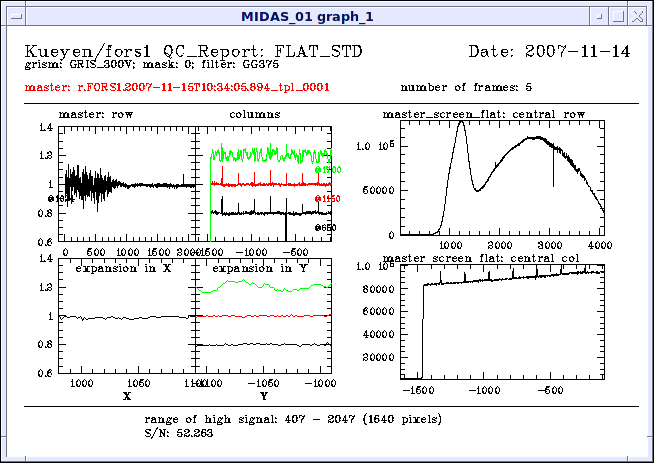Close the MIDAS_01 graph_1 window
This screenshot has height=463, width=654.
point(640,16)
